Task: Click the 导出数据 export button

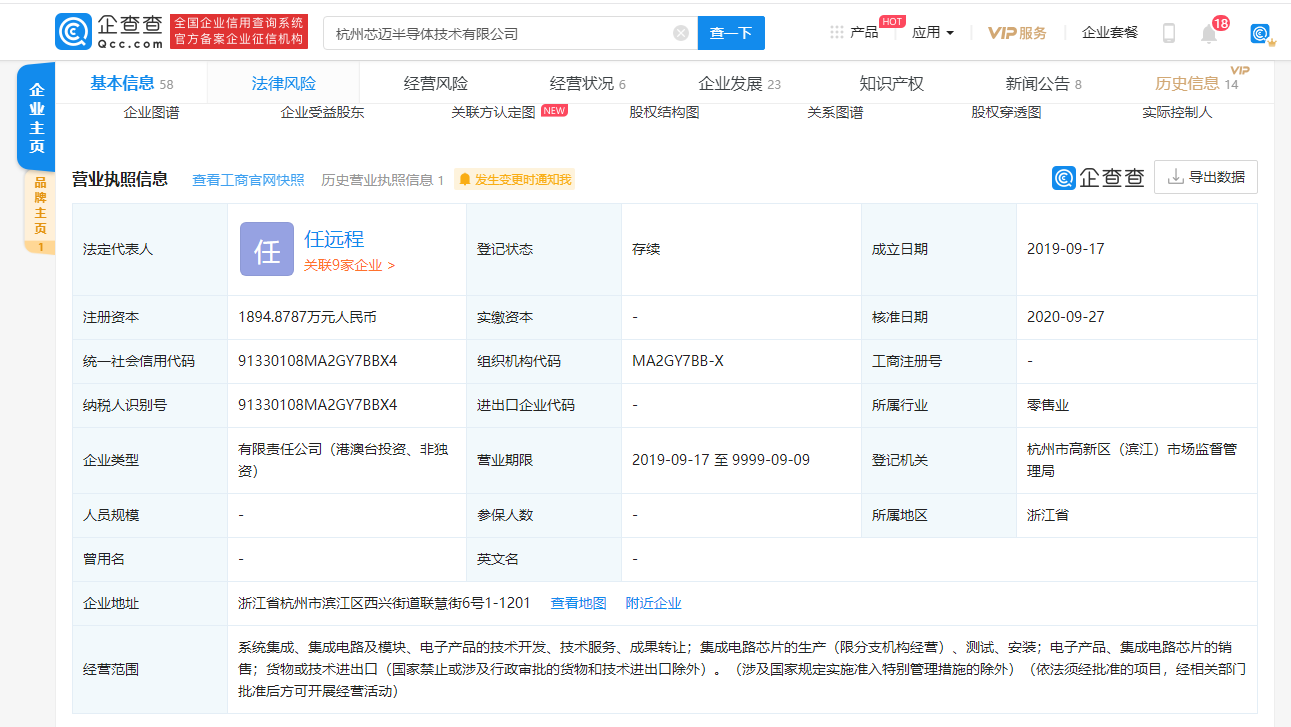Action: coord(1205,177)
